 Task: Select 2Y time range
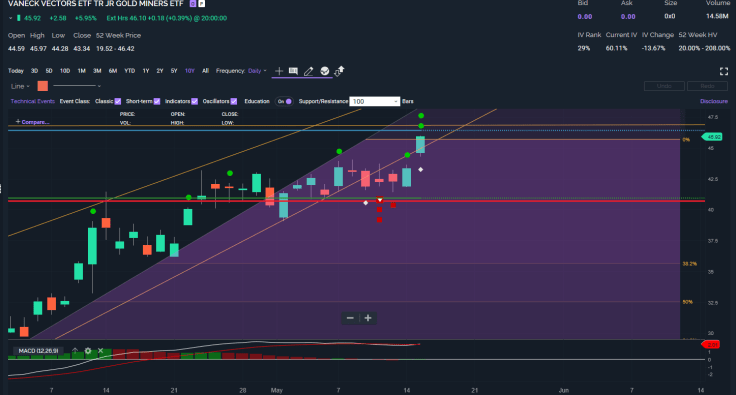click(160, 71)
